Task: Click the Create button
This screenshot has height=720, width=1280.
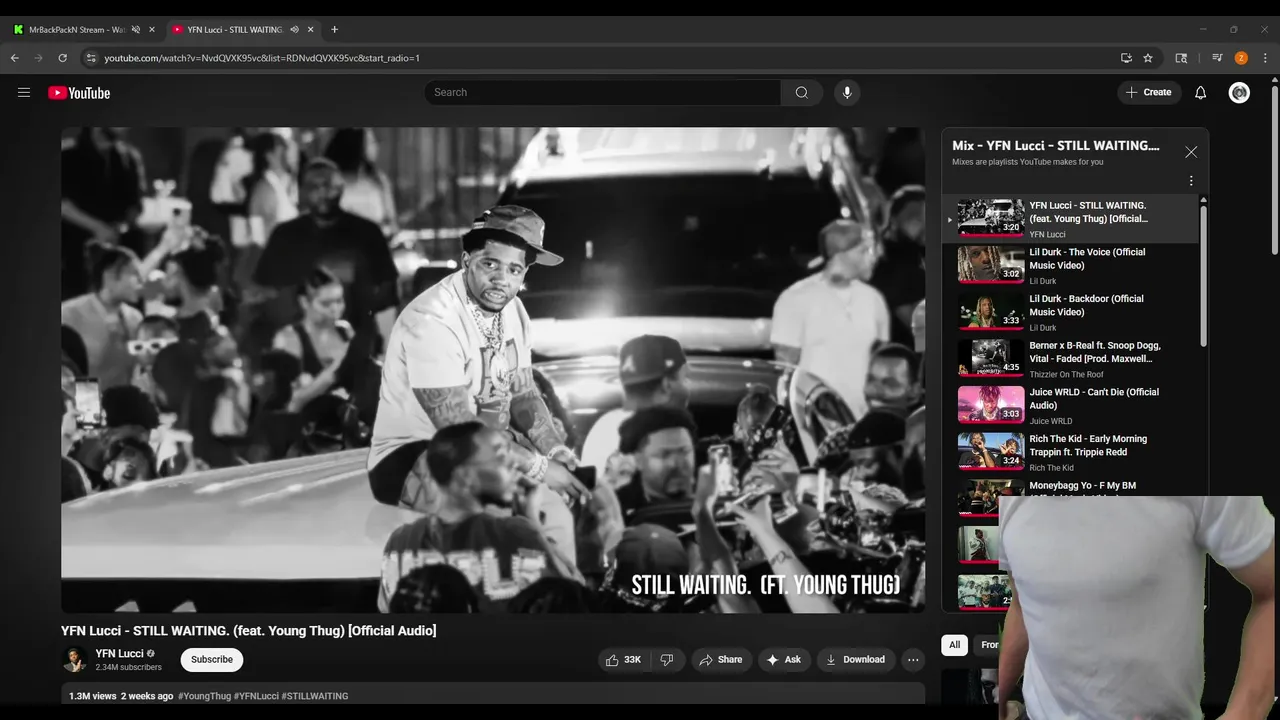Action: point(1148,92)
